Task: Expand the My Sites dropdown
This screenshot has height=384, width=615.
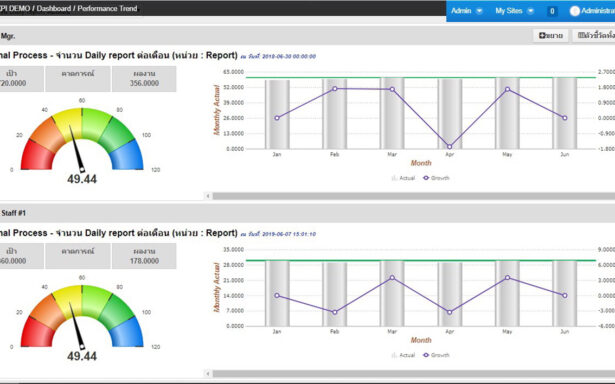Action: click(514, 11)
